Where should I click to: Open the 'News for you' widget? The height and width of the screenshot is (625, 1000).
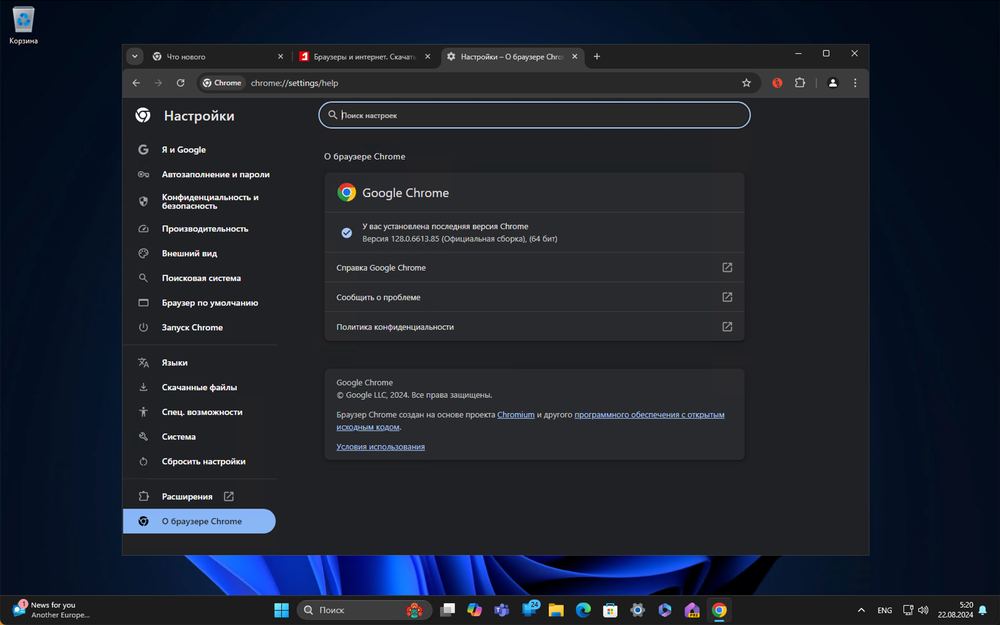click(x=52, y=610)
